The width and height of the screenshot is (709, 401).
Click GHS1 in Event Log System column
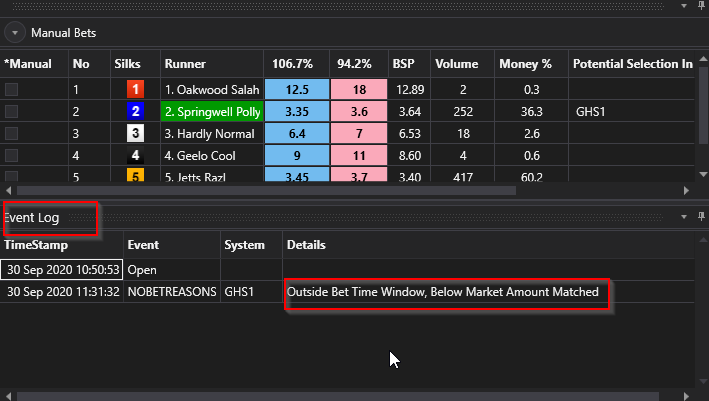point(239,292)
